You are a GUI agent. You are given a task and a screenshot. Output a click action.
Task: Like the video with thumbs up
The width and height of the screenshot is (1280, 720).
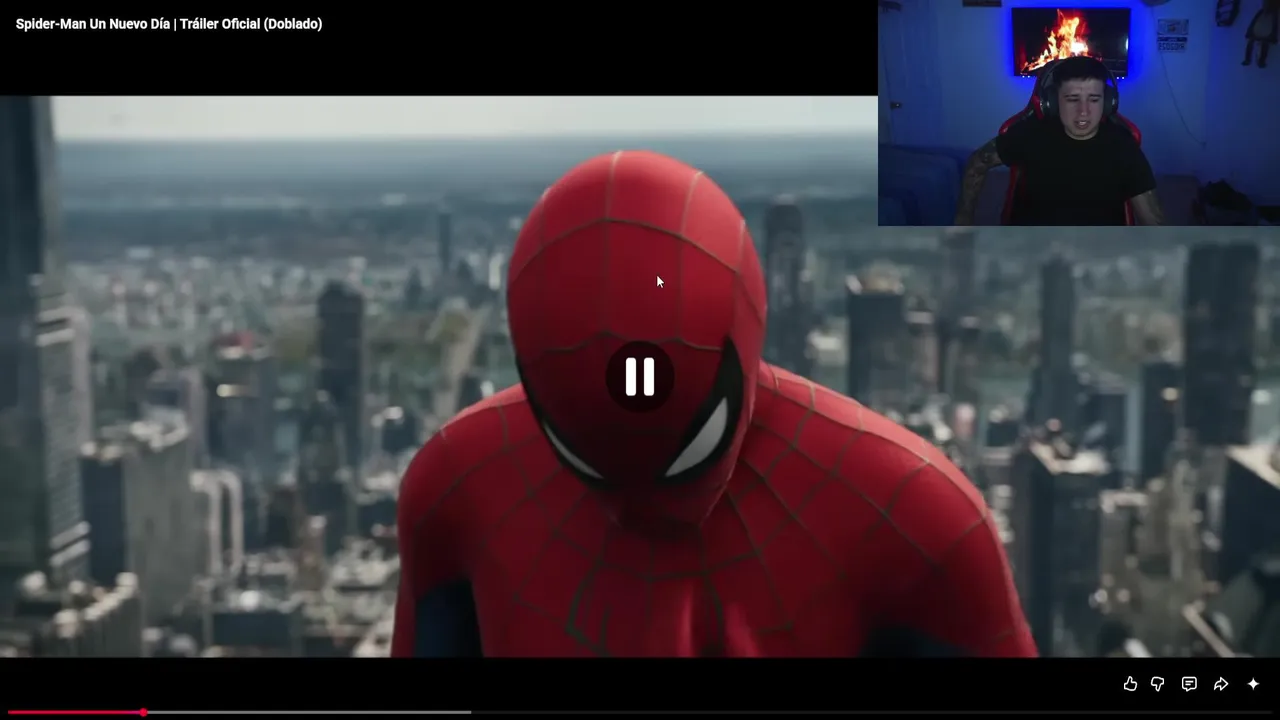1130,684
